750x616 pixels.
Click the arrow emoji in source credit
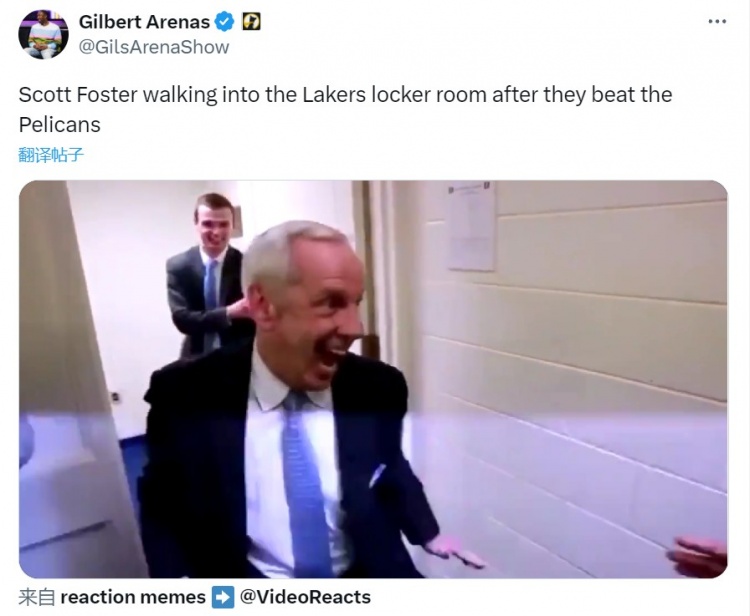tap(223, 597)
